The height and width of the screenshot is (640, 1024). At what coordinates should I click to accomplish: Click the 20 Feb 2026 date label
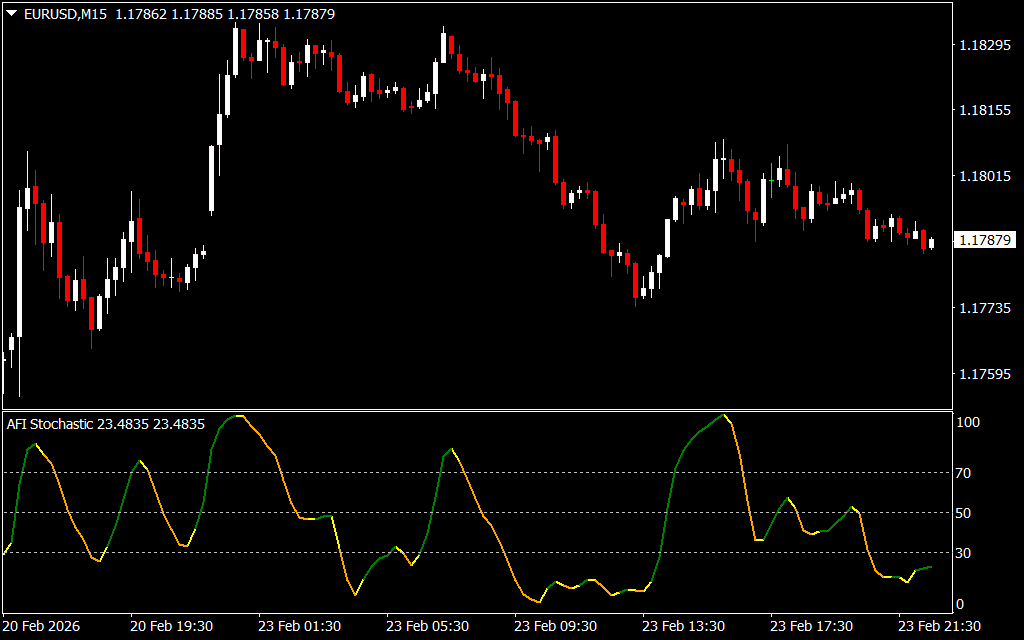point(42,626)
